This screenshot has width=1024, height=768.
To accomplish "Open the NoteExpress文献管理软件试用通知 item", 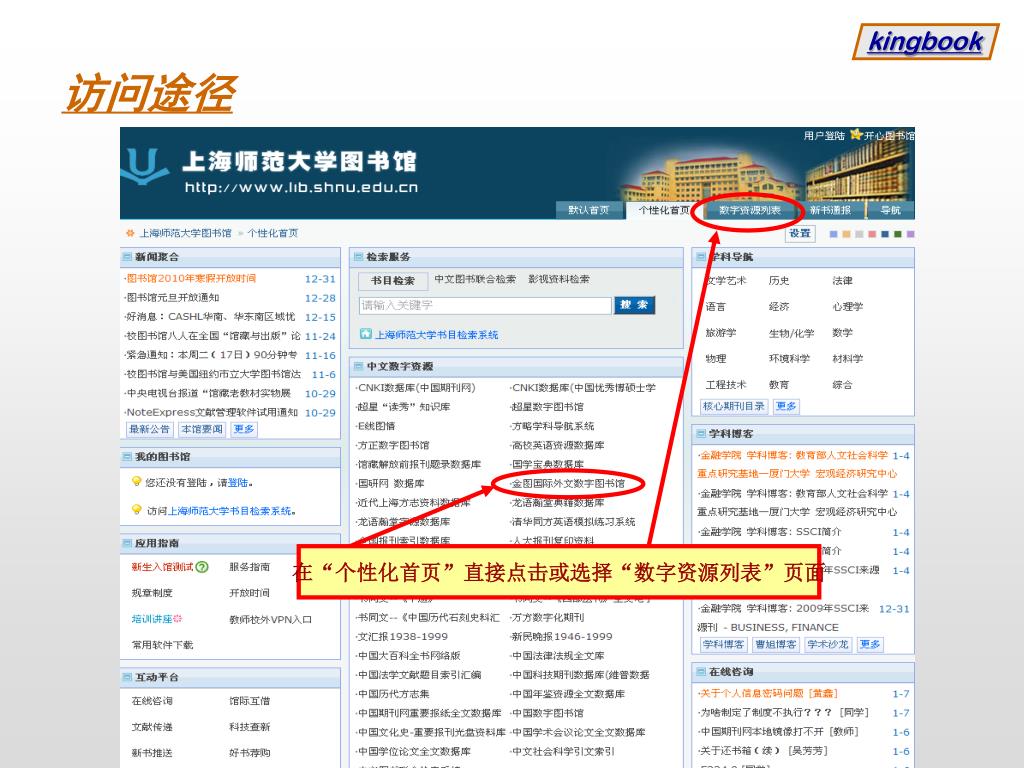I will click(x=212, y=412).
